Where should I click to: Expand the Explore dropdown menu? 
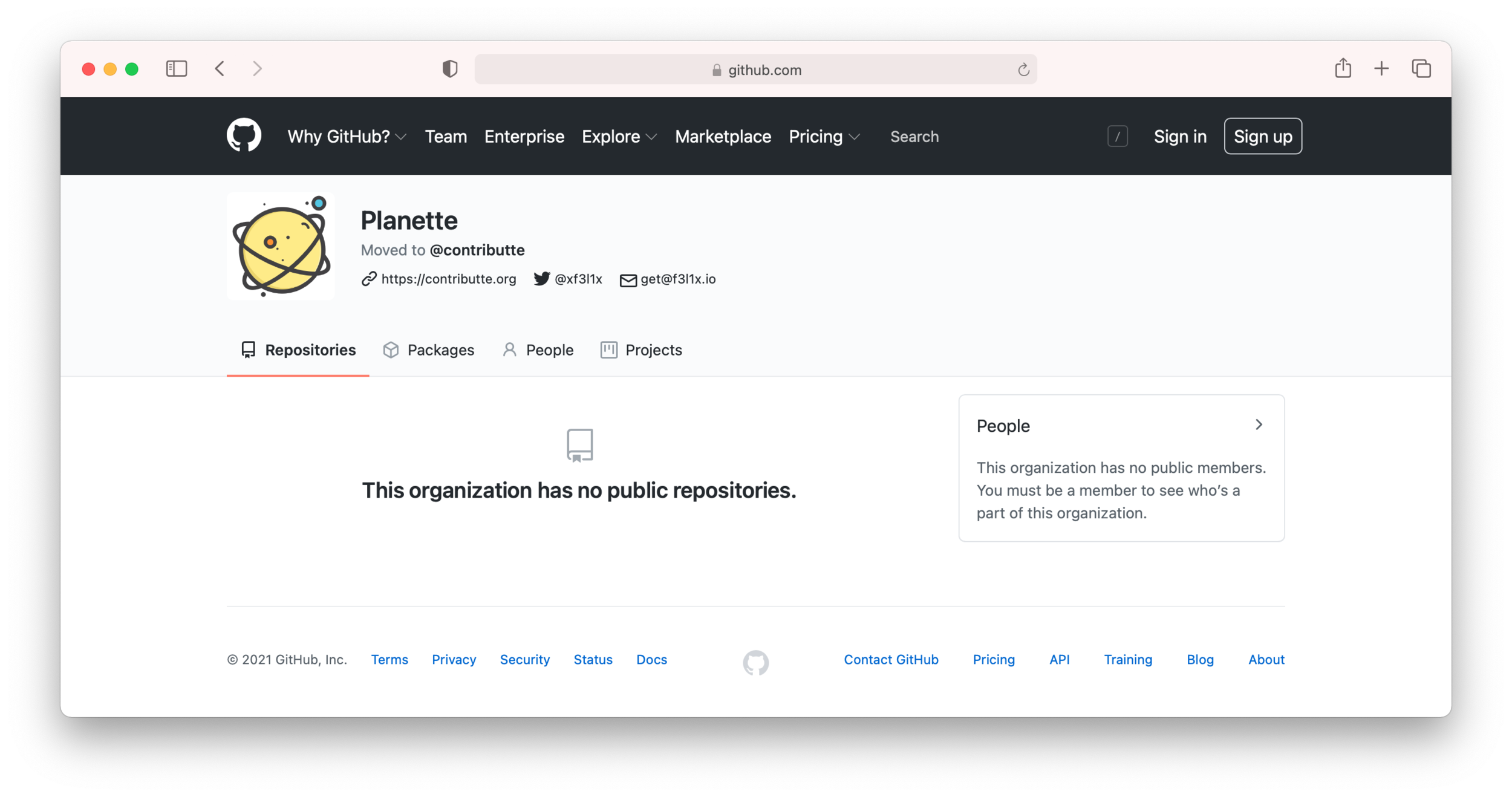point(619,137)
